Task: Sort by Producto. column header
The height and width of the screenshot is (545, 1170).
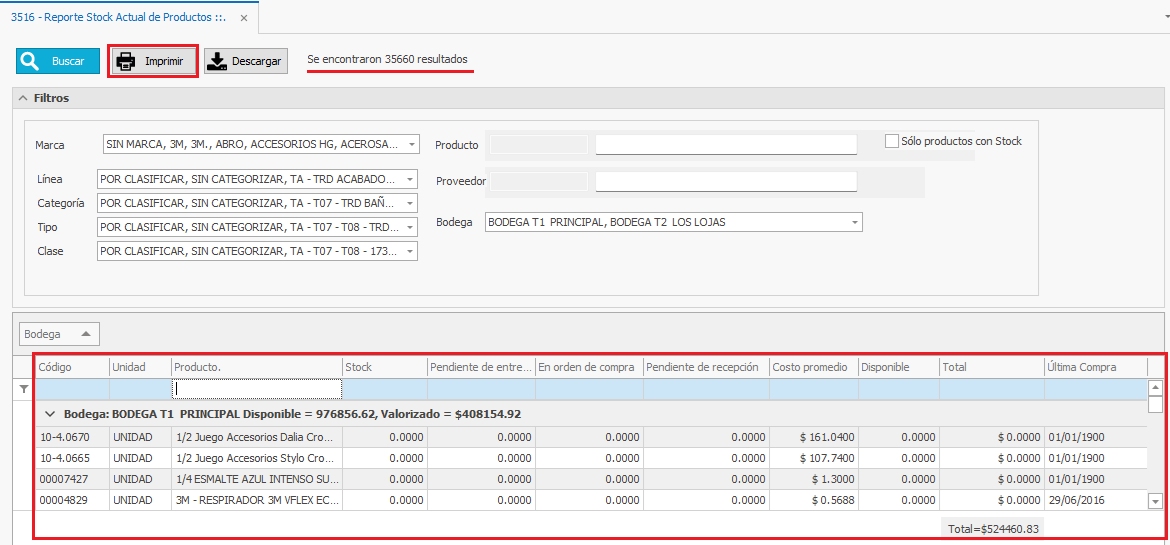Action: pyautogui.click(x=257, y=367)
